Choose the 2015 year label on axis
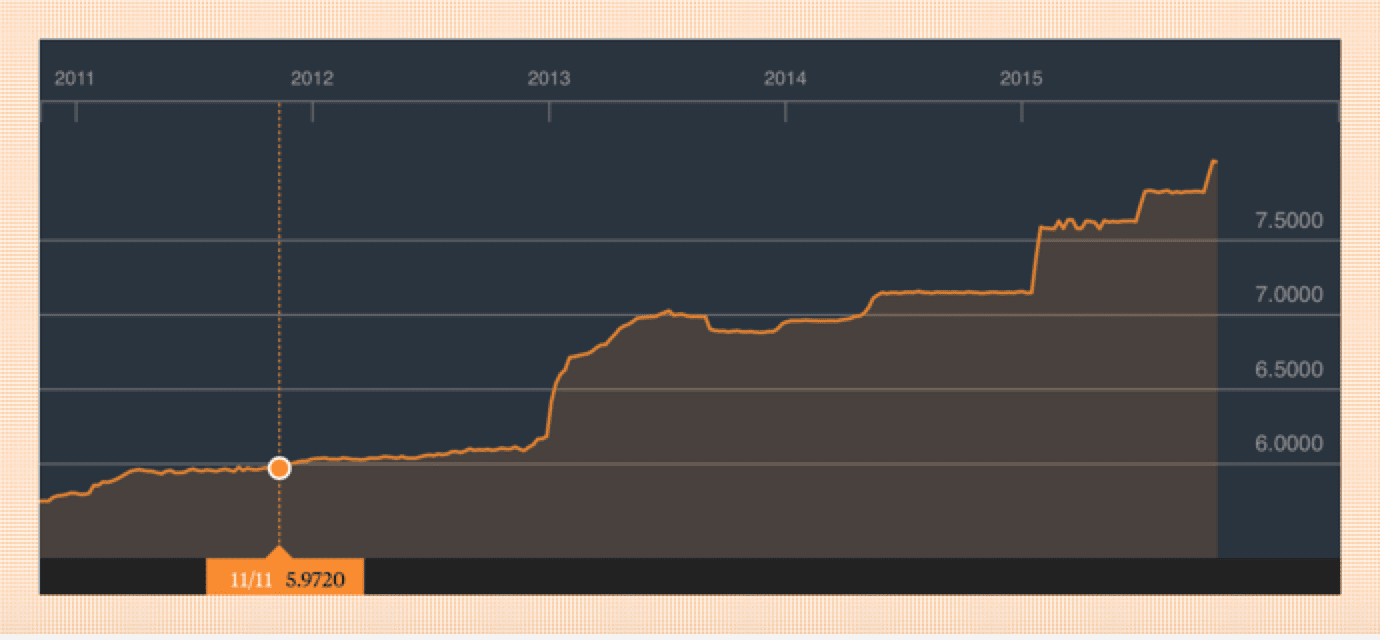 pyautogui.click(x=1021, y=79)
